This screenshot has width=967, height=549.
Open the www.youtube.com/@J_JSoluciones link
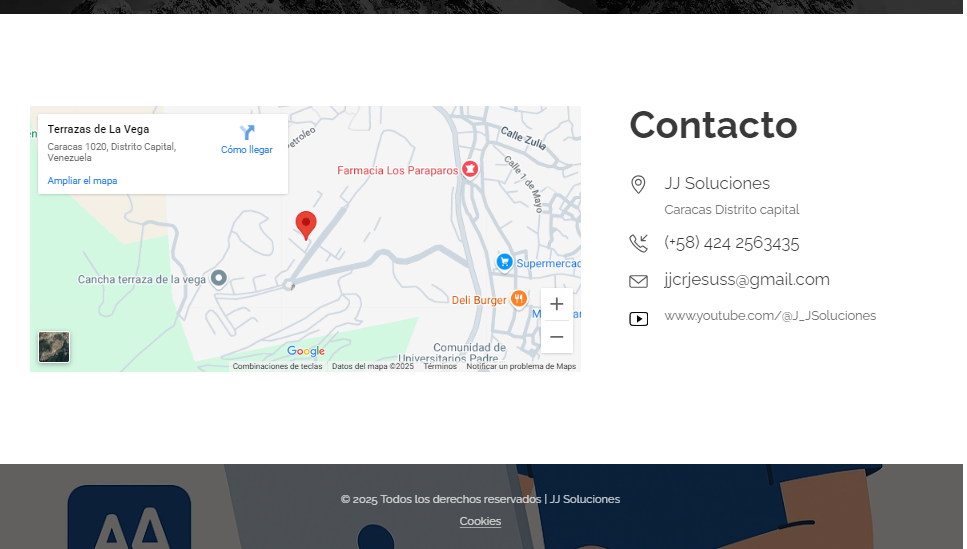770,316
